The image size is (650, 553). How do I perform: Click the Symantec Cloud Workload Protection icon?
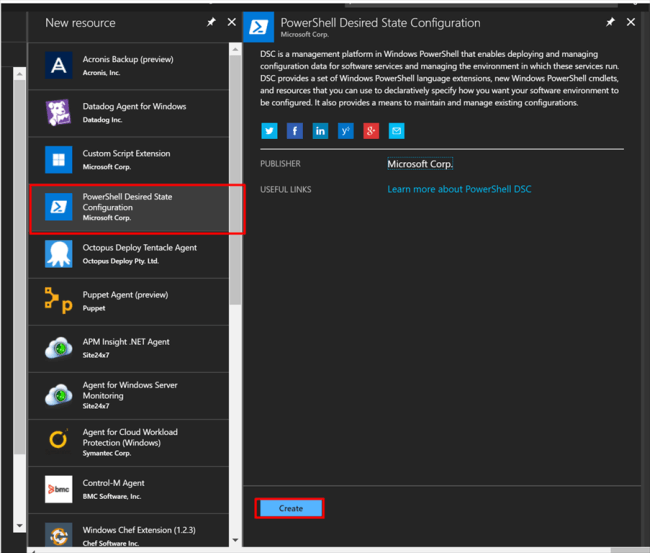[58, 439]
